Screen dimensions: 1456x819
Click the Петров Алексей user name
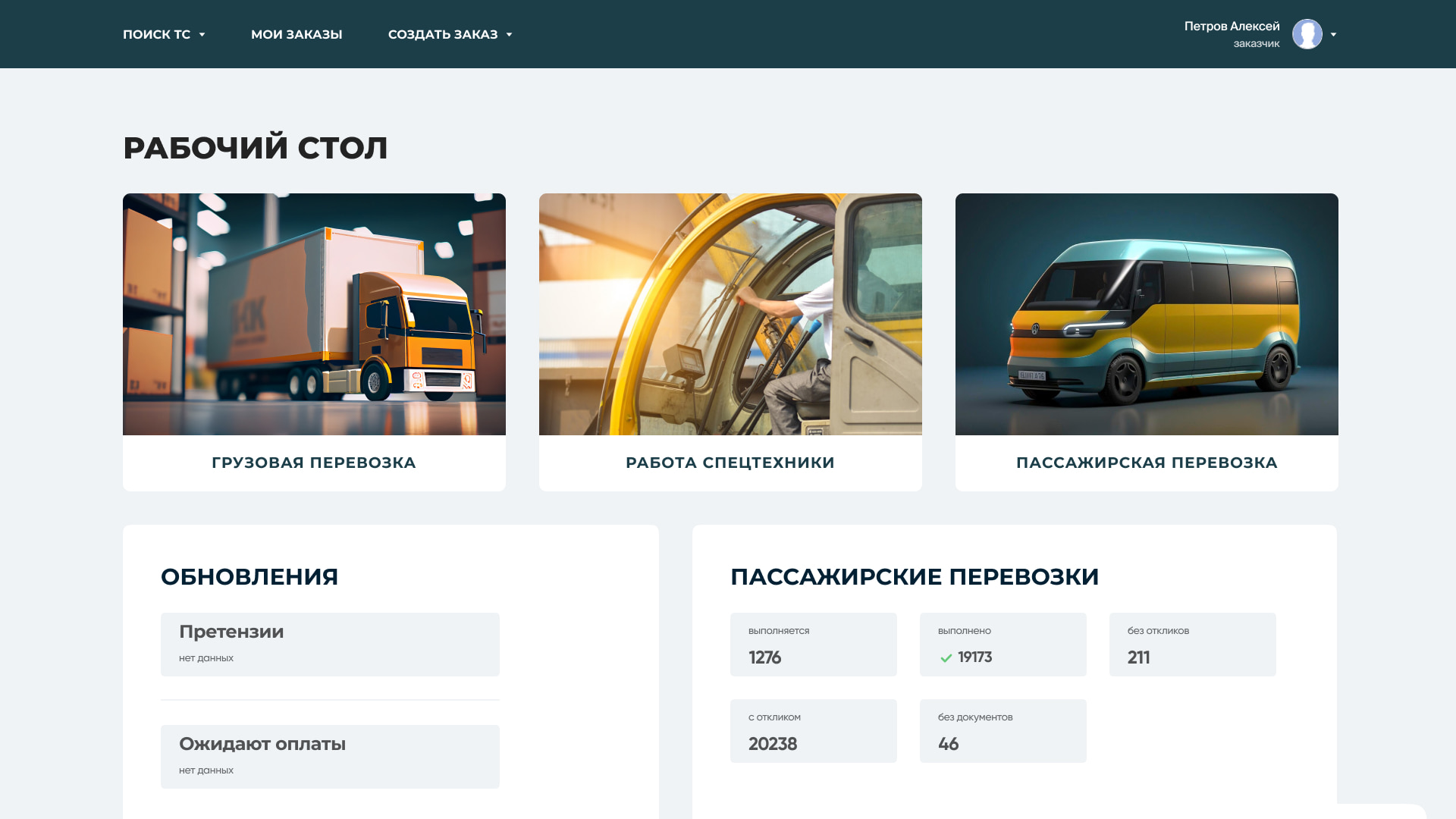pyautogui.click(x=1232, y=26)
